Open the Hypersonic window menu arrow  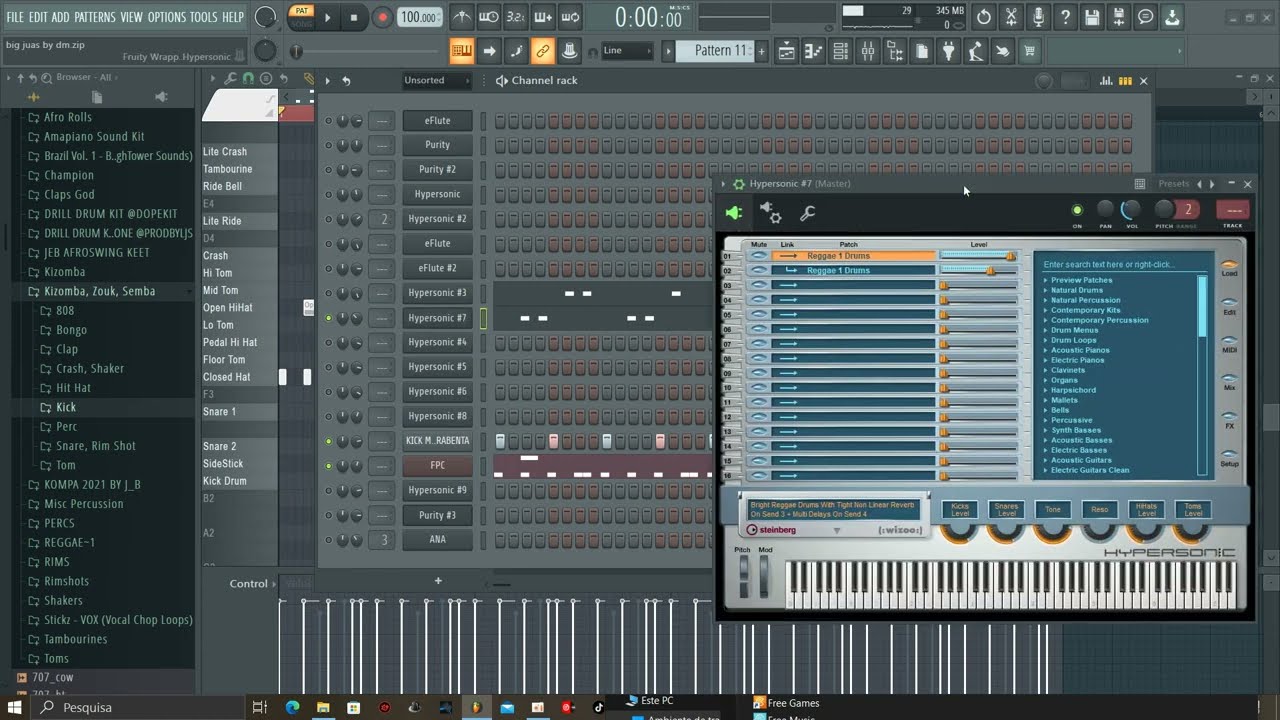[724, 184]
